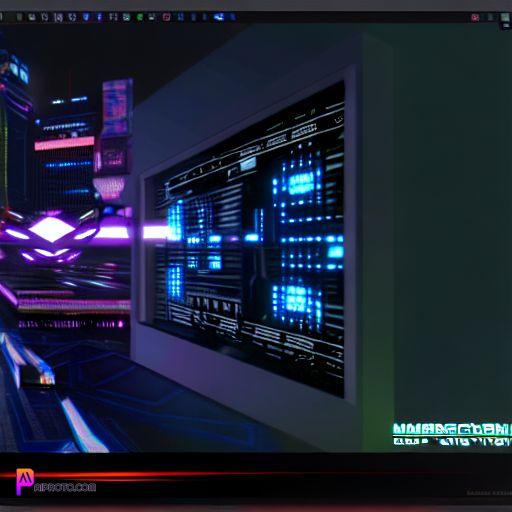This screenshot has width=512, height=512.
Task: Click the pink square icon in top toolbar
Action: tap(166, 17)
